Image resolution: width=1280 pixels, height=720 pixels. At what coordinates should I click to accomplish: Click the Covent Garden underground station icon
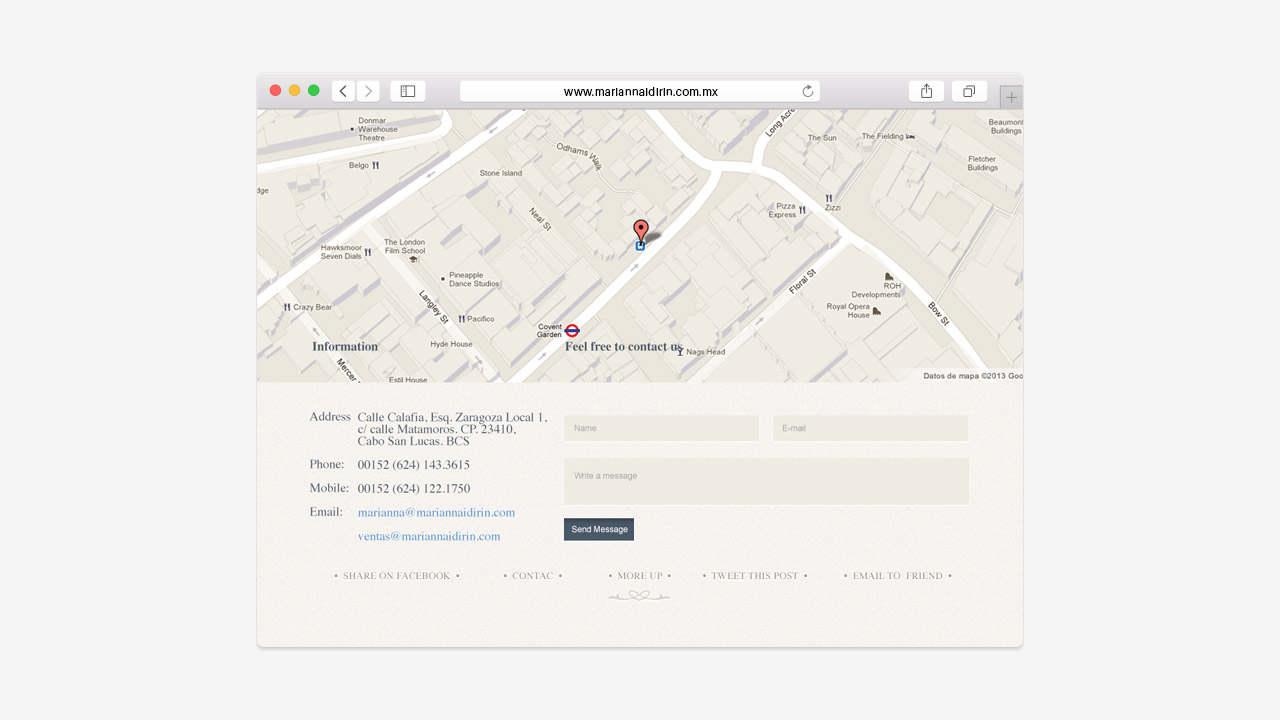coord(572,330)
